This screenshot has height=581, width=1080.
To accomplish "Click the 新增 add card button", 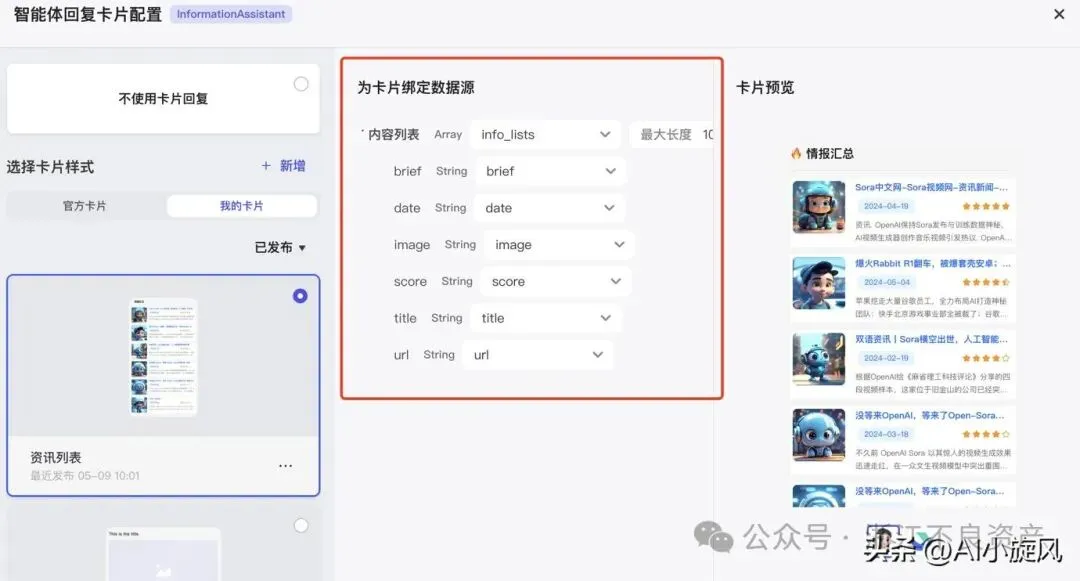I will (283, 166).
